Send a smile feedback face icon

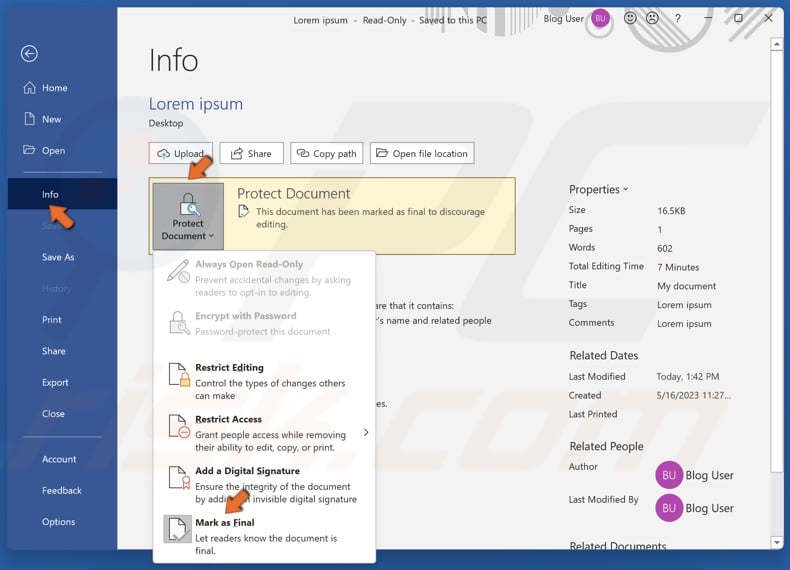pos(630,18)
